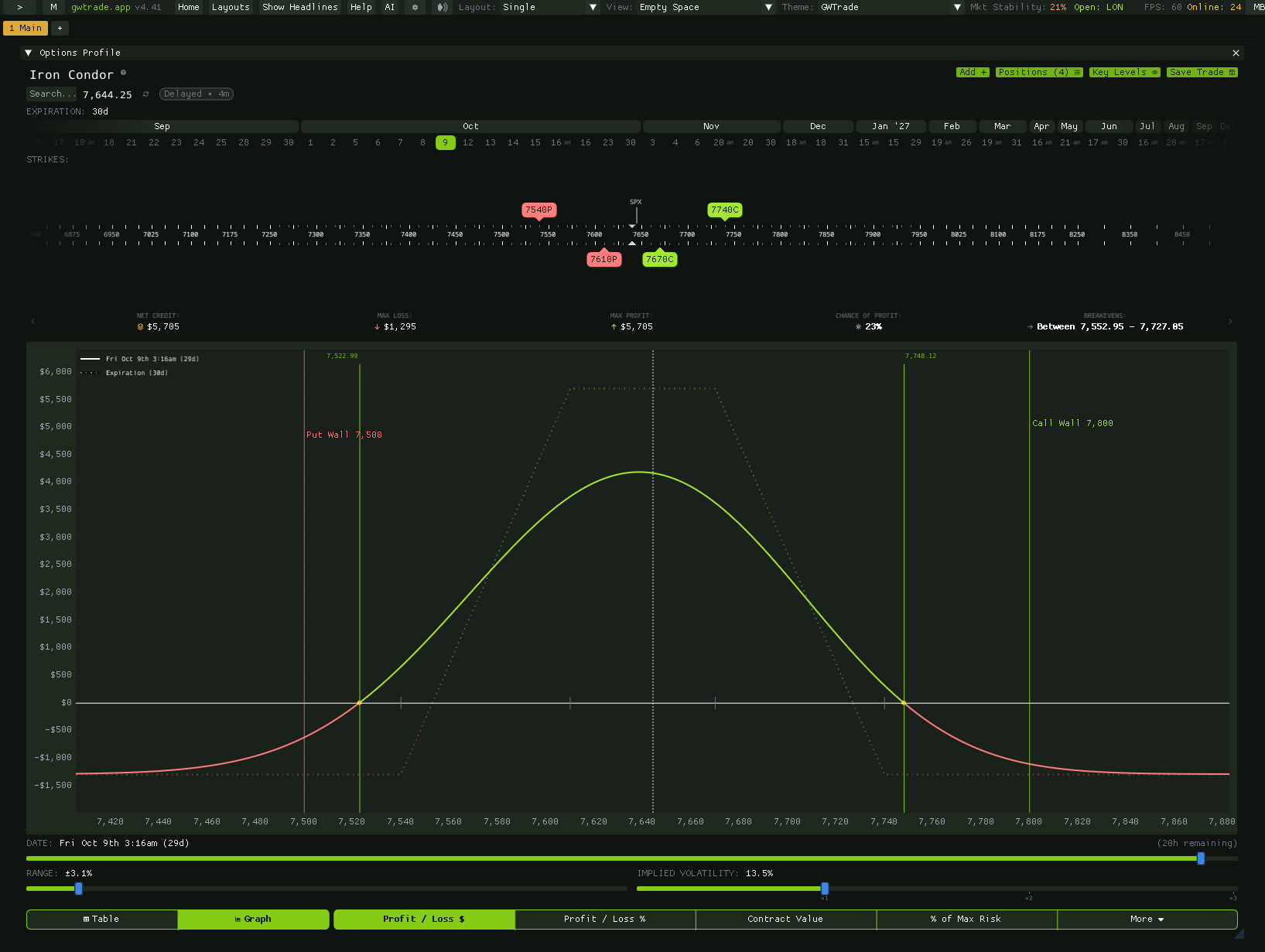Select the 7670C strike marker

pos(659,259)
